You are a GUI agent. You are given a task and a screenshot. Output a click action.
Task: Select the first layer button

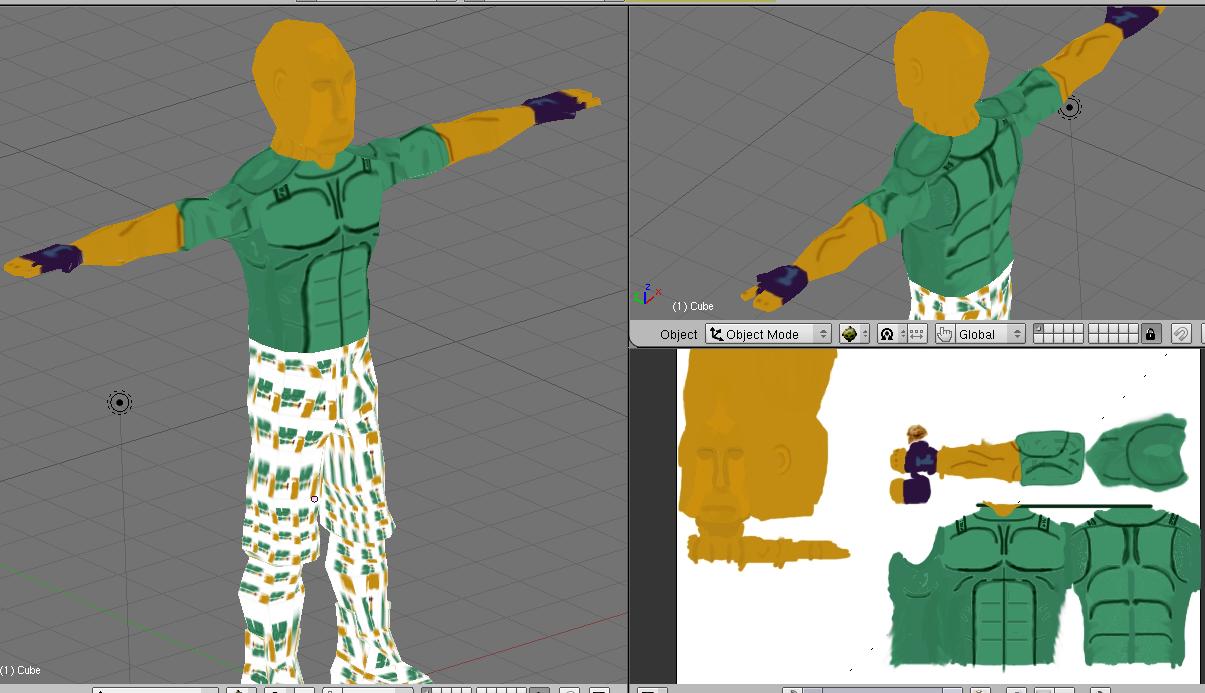tap(1039, 328)
